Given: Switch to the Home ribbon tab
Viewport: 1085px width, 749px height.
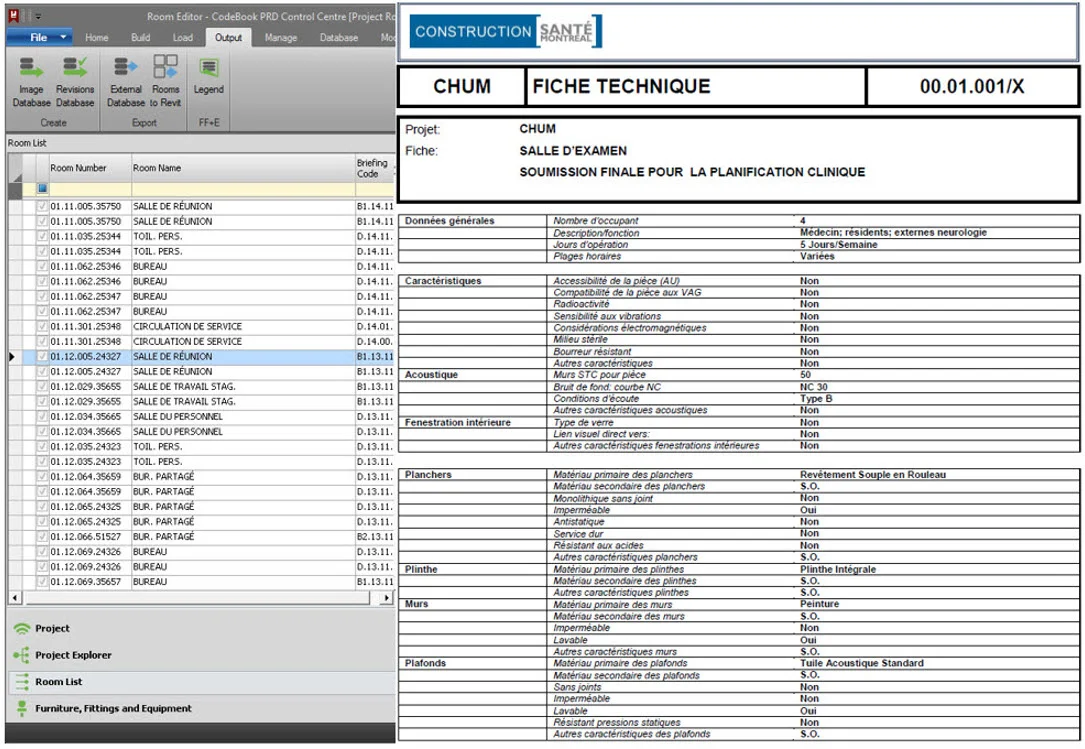Looking at the screenshot, I should point(97,37).
